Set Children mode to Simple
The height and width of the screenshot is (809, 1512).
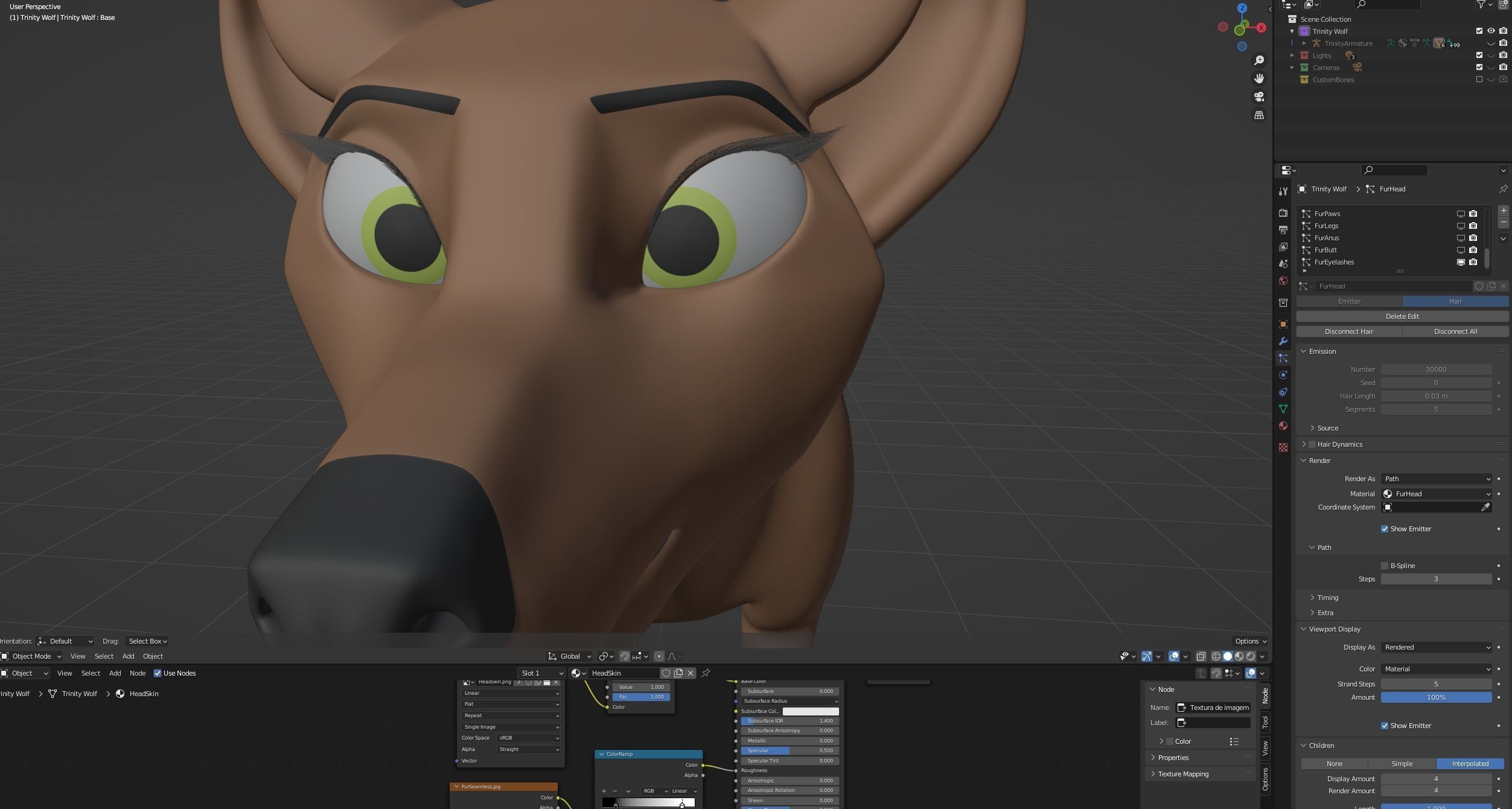(x=1402, y=764)
